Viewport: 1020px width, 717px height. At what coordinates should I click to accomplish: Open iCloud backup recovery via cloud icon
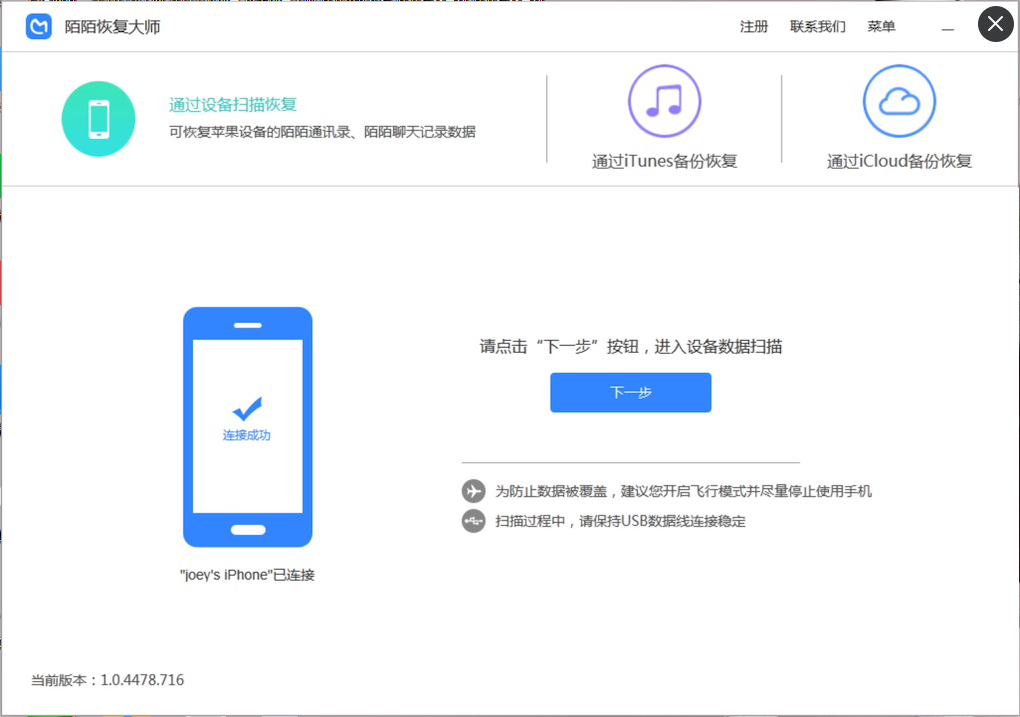(x=898, y=101)
